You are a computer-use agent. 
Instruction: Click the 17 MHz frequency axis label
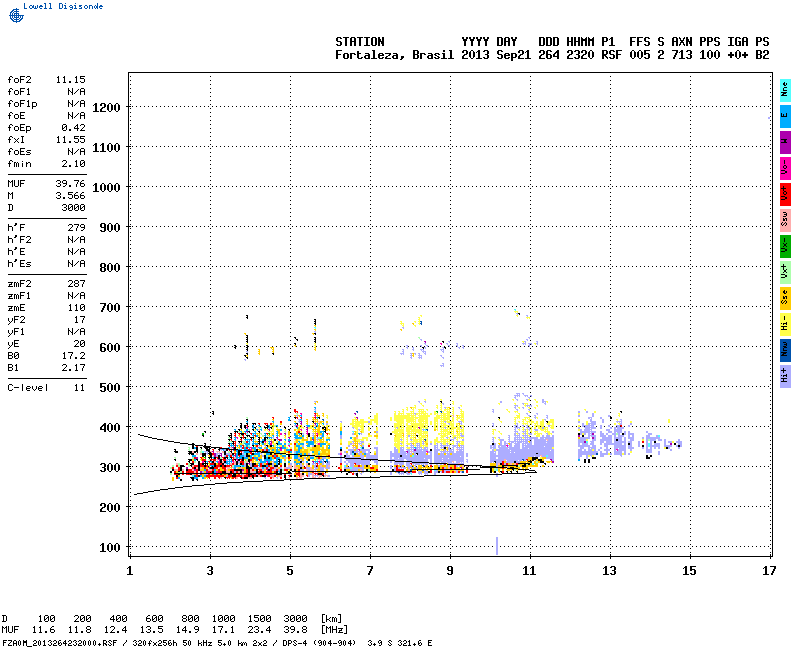coord(769,571)
